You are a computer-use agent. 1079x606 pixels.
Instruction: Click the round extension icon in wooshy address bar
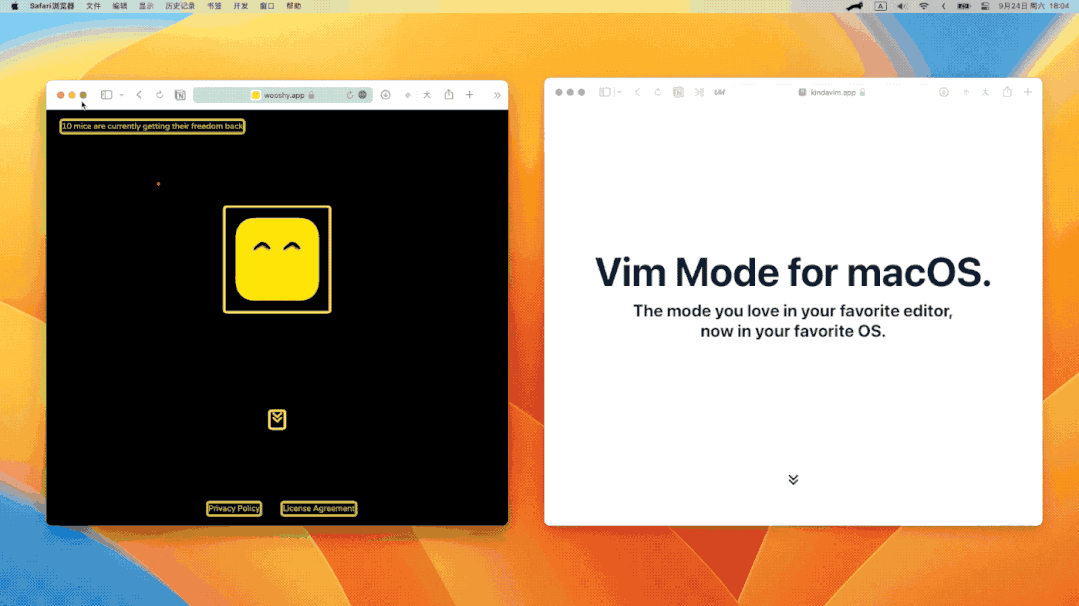coord(363,95)
